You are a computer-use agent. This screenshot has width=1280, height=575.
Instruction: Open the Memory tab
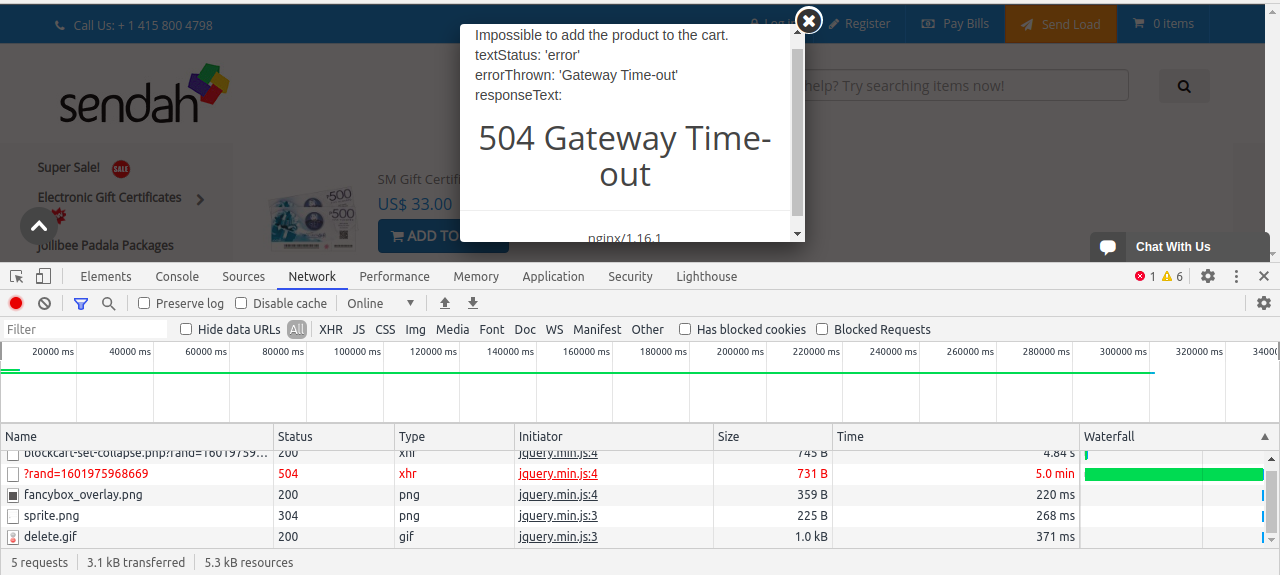pyautogui.click(x=476, y=276)
